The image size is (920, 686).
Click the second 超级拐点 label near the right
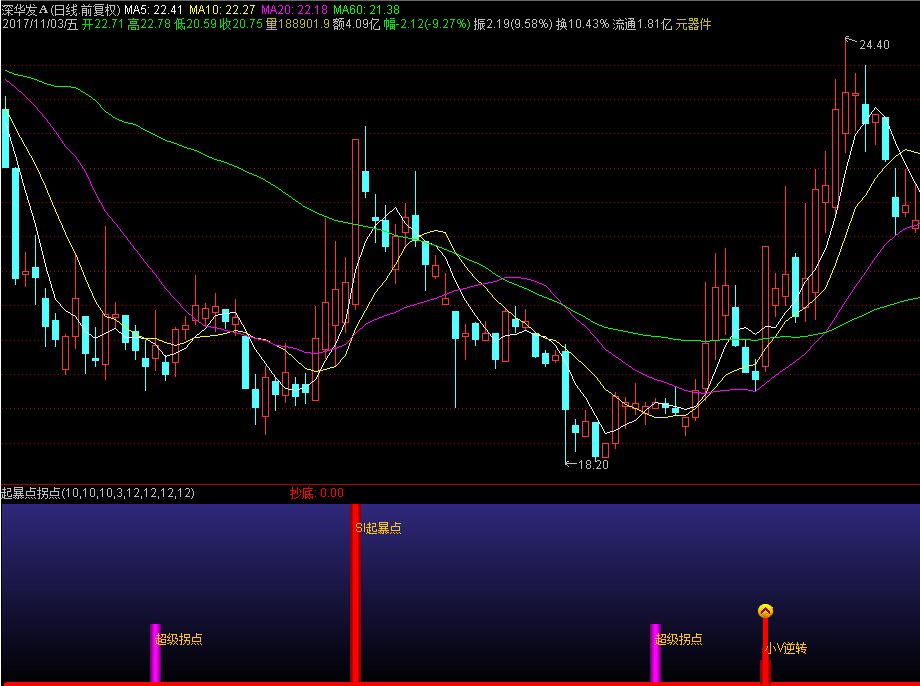(x=678, y=639)
